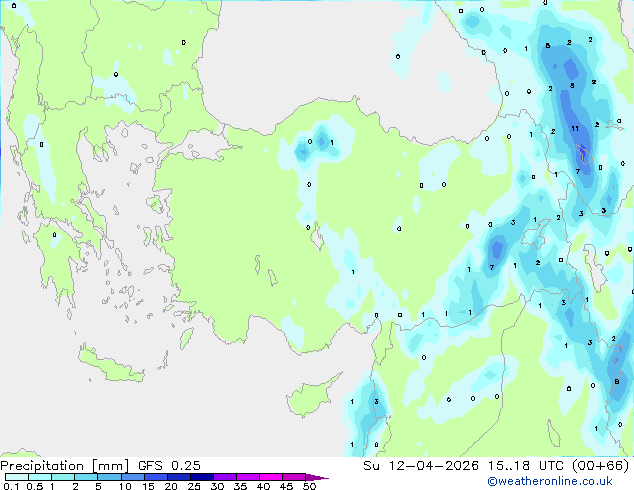634x490 pixels.
Task: Click the legend label "45"
Action: pos(286,486)
